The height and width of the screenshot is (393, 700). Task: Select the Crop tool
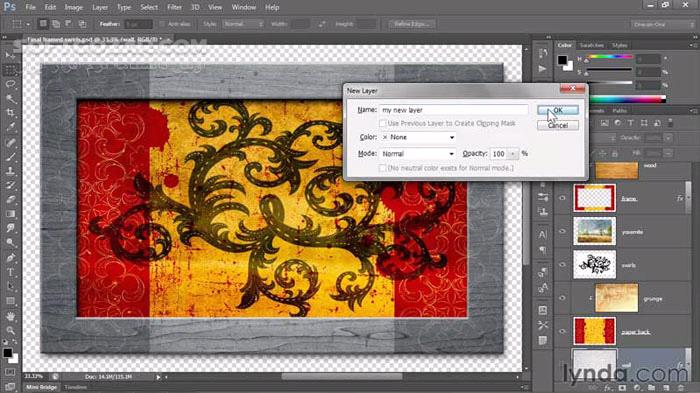click(10, 113)
